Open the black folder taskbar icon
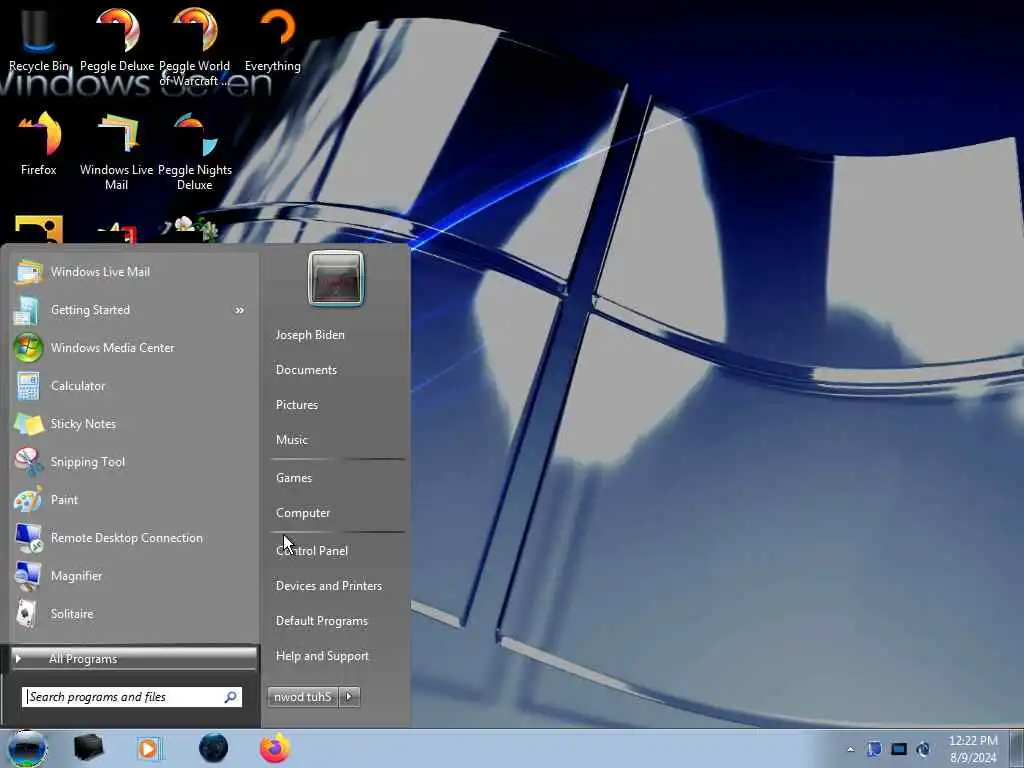 (x=88, y=748)
